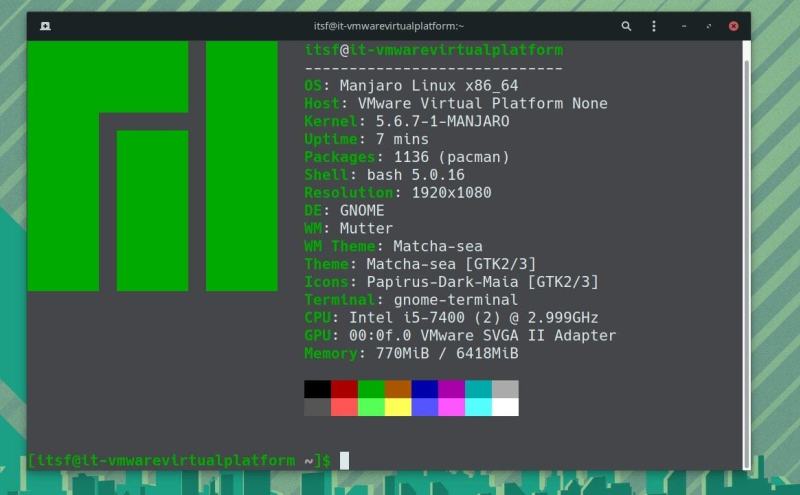The width and height of the screenshot is (800, 495).
Task: Click the green Manjaro ASCII logo
Action: 153,166
